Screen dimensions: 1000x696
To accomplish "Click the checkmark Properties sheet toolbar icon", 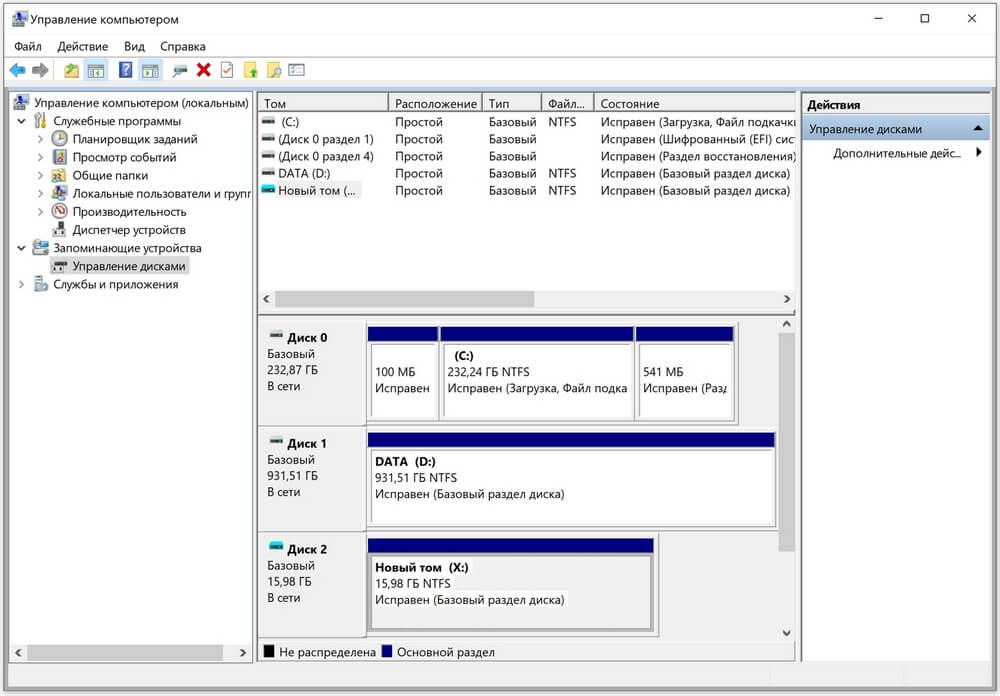I will pos(227,70).
